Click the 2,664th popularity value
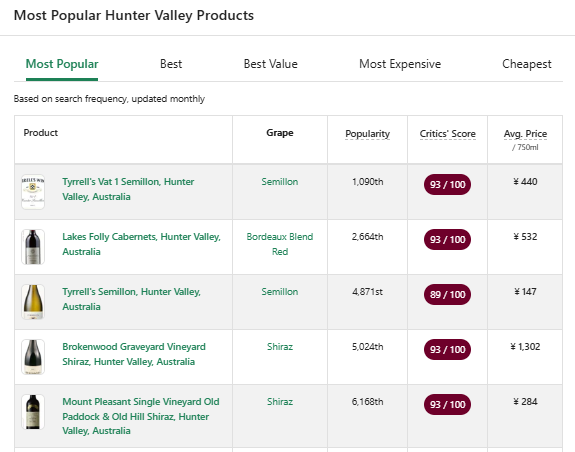 (367, 237)
